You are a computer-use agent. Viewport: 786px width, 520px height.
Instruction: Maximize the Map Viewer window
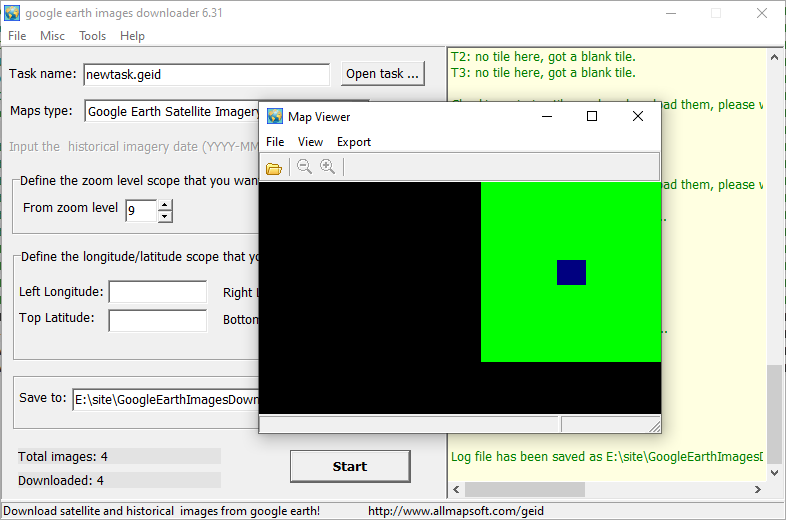[x=592, y=116]
